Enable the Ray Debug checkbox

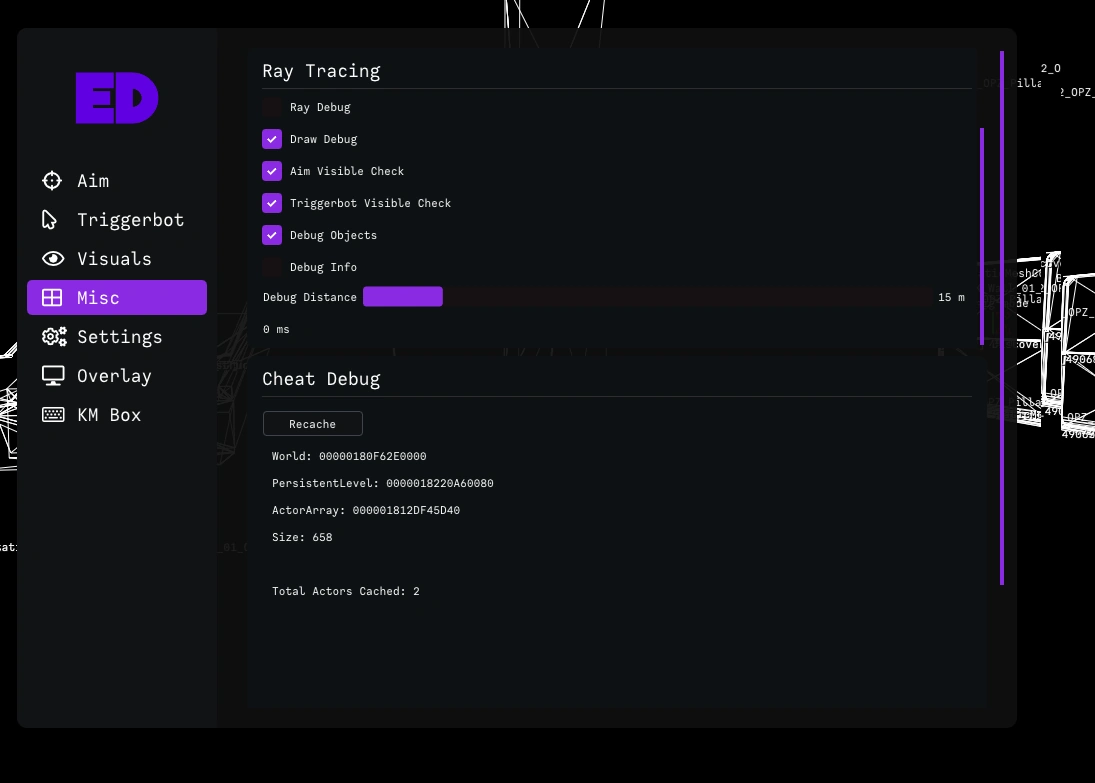point(272,107)
